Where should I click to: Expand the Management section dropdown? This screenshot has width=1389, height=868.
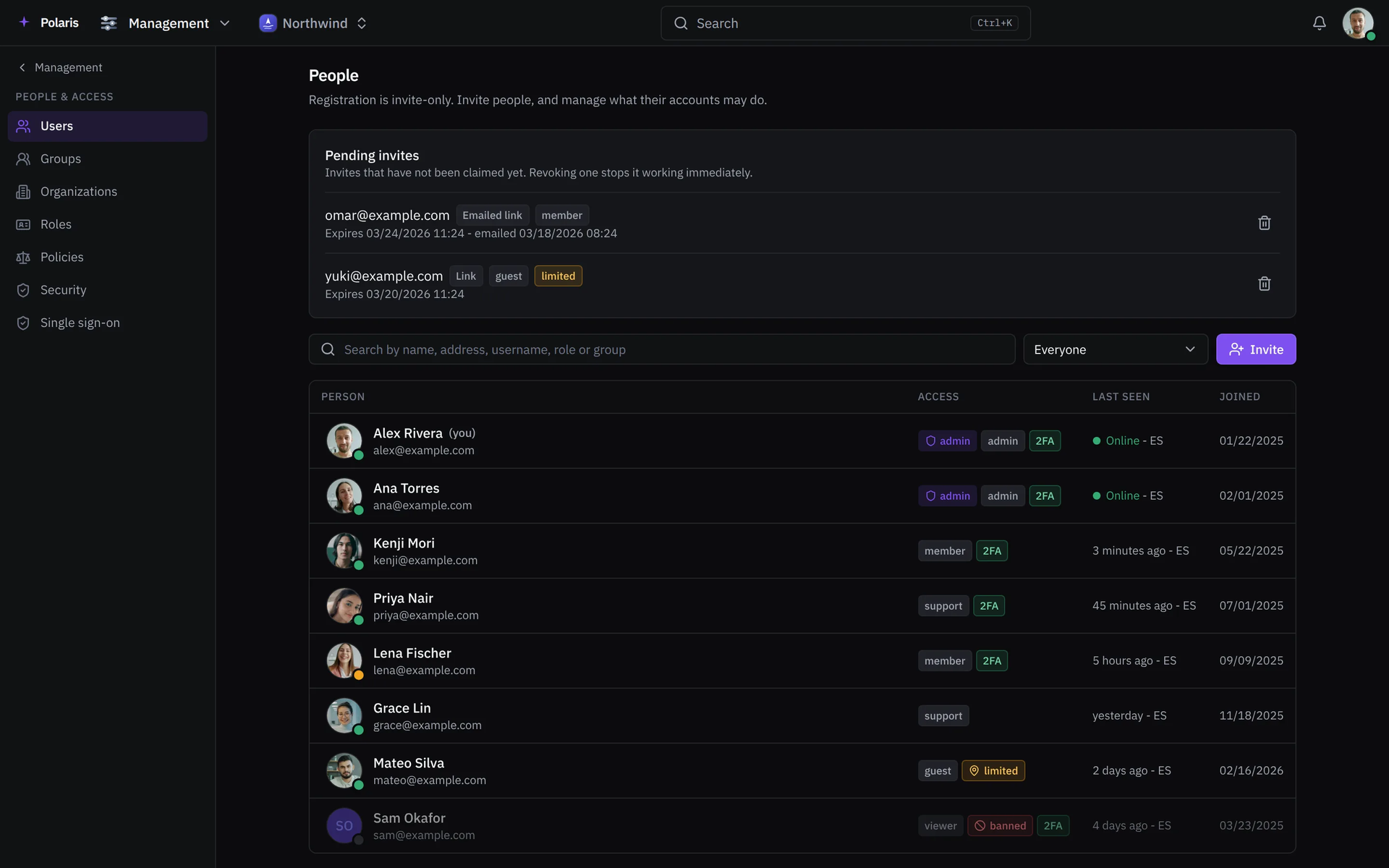(166, 23)
